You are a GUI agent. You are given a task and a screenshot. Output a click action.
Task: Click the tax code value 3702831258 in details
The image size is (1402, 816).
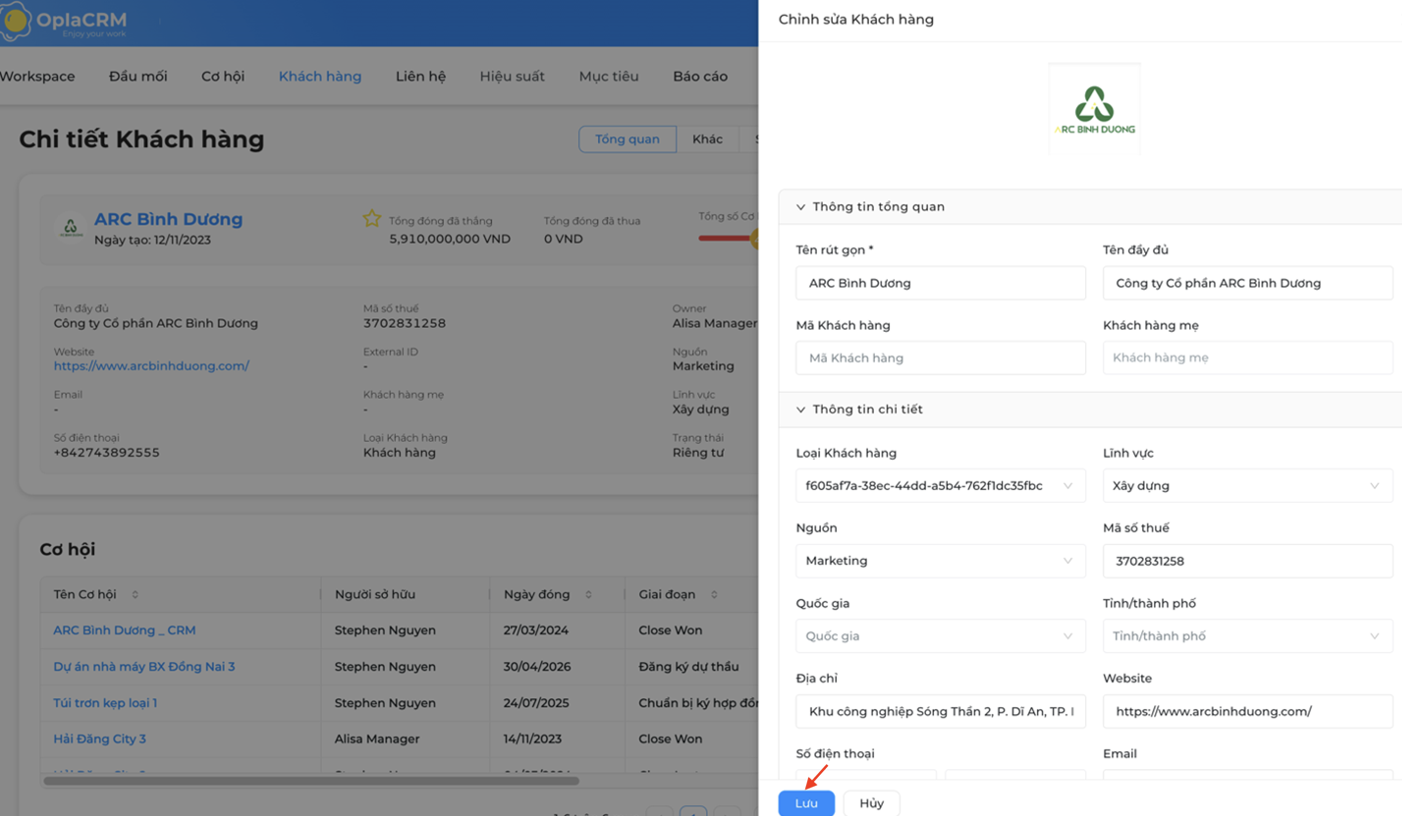tap(404, 323)
